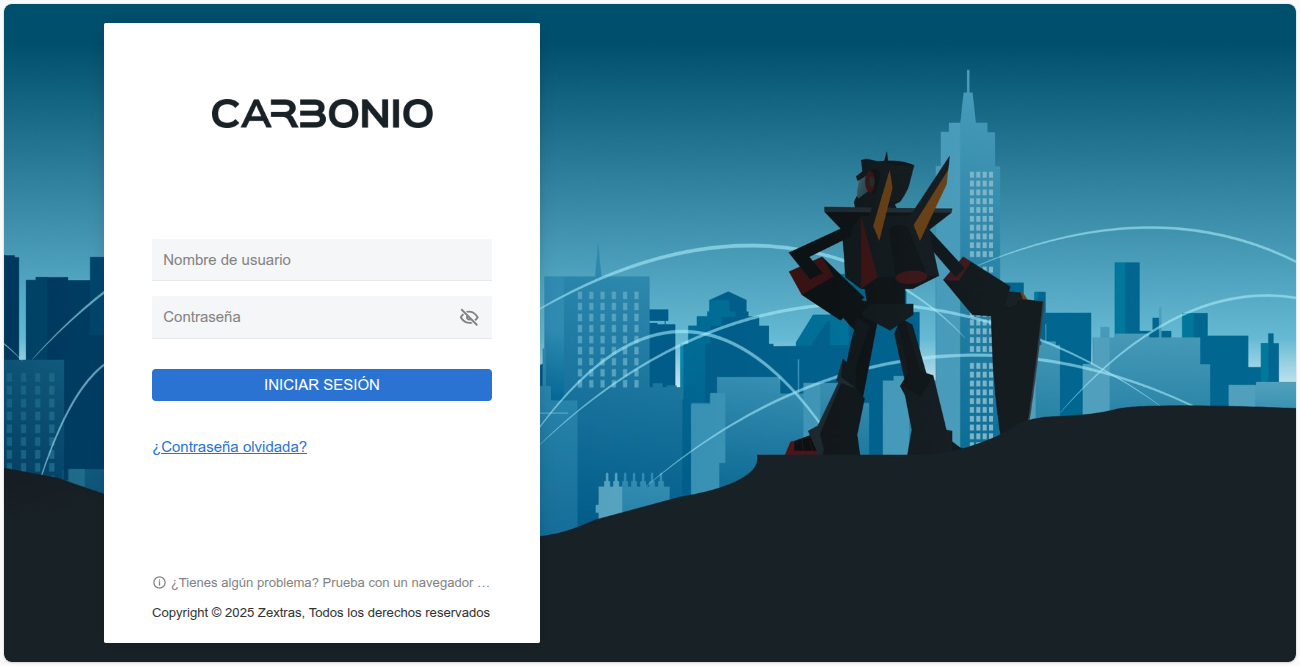Open the ¿Contraseña olvidada? link
The image size is (1300, 666).
point(230,447)
